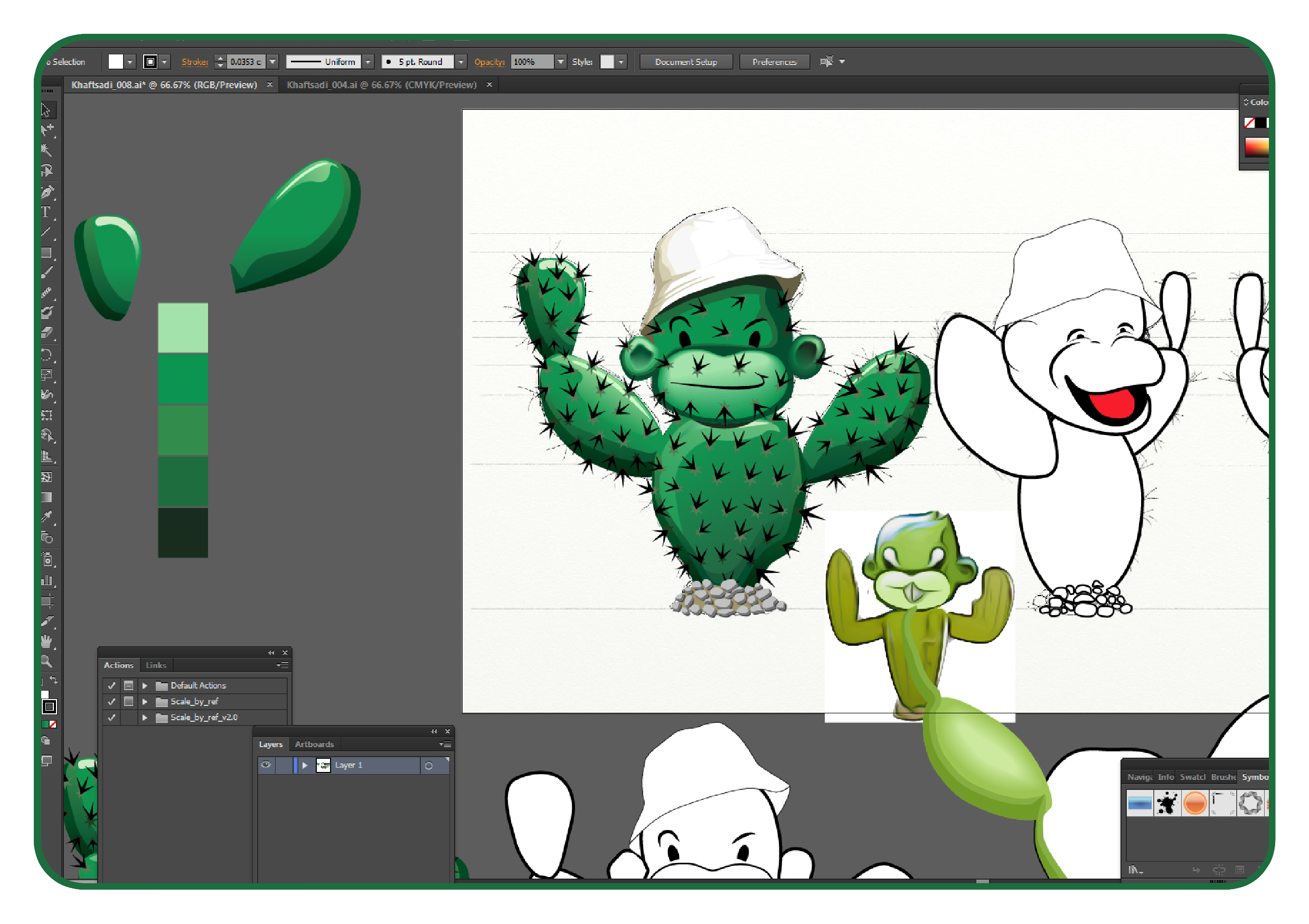Toggle dialog box for Scale_by_ref action
This screenshot has width=1309, height=924.
point(129,702)
